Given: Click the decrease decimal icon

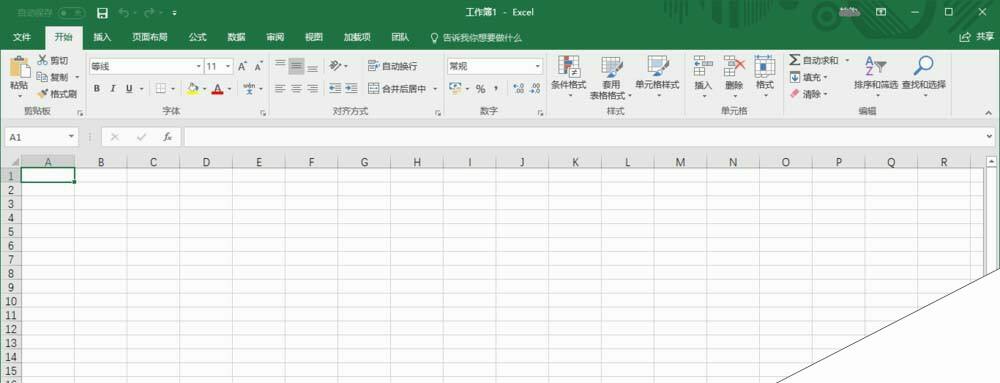Looking at the screenshot, I should click(534, 89).
